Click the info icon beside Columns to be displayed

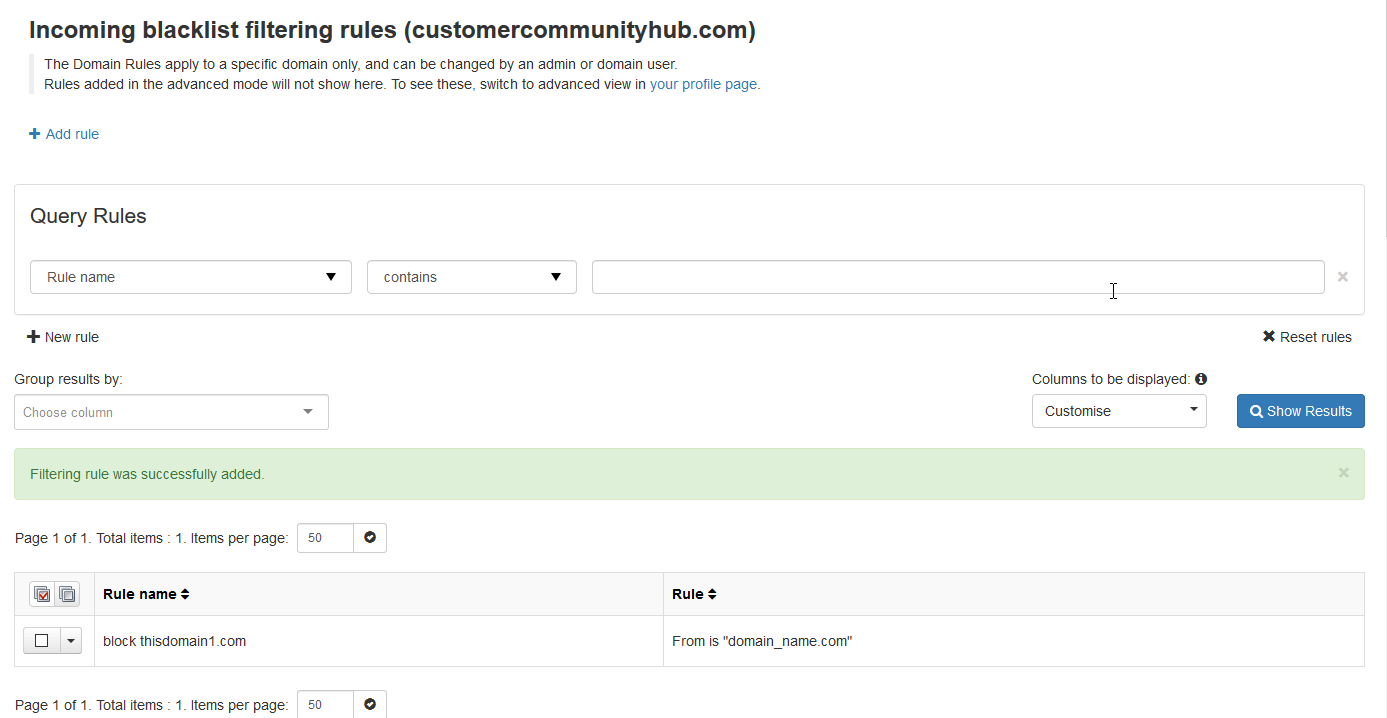pos(1201,379)
